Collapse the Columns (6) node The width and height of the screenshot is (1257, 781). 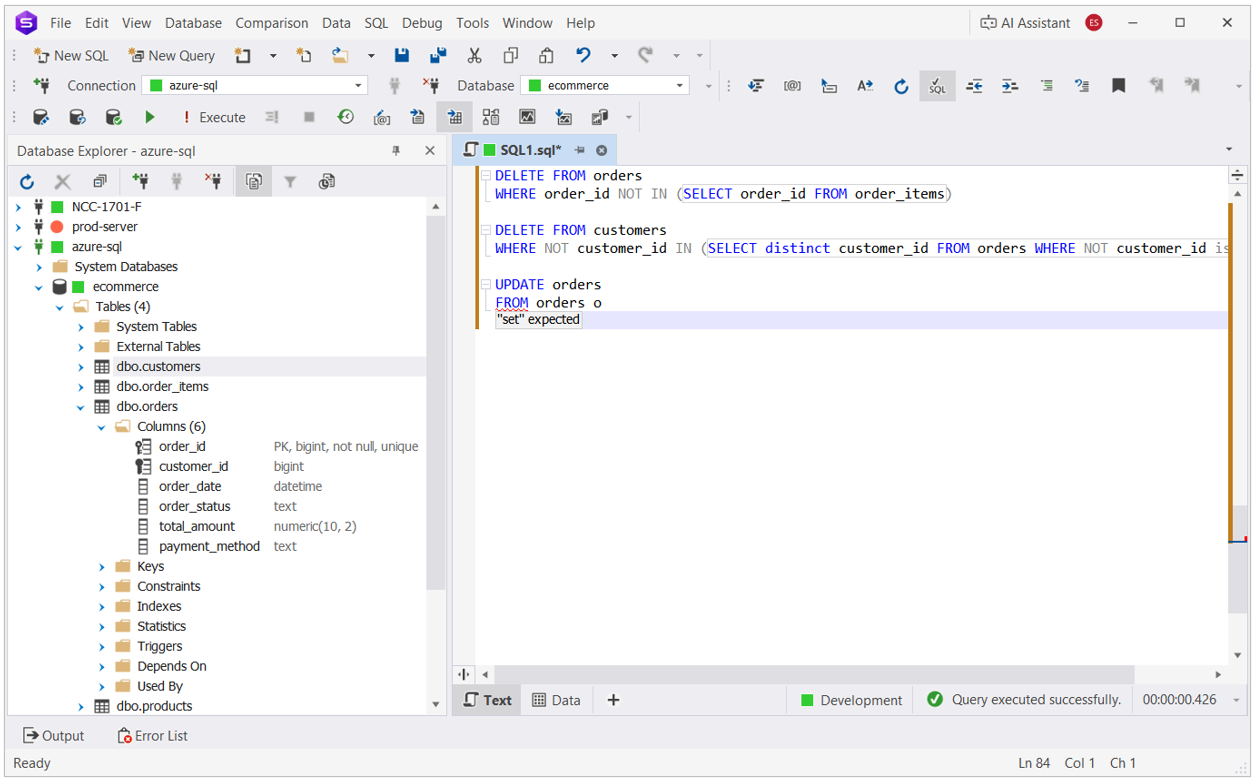click(102, 427)
